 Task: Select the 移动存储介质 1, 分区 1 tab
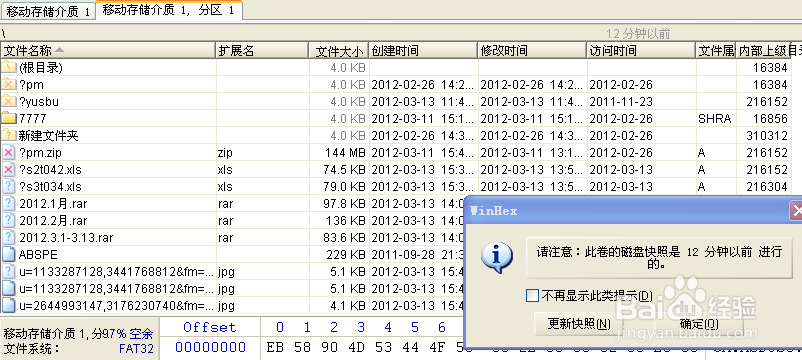click(169, 10)
